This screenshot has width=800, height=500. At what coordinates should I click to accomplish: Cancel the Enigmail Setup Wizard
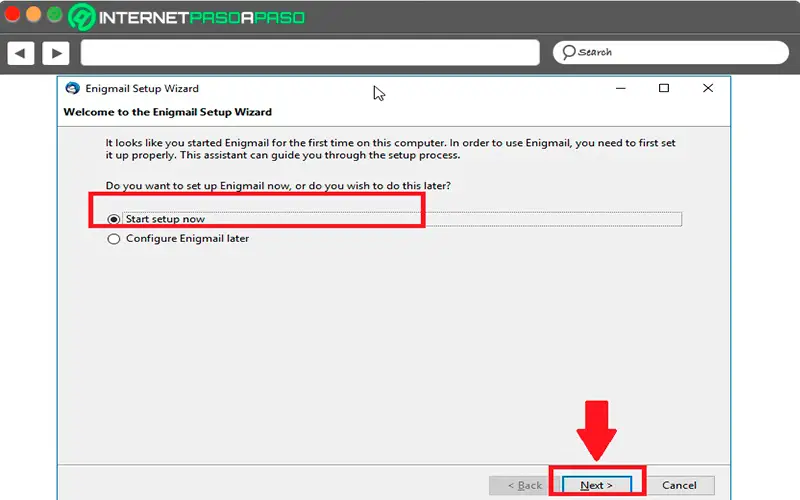[x=679, y=485]
